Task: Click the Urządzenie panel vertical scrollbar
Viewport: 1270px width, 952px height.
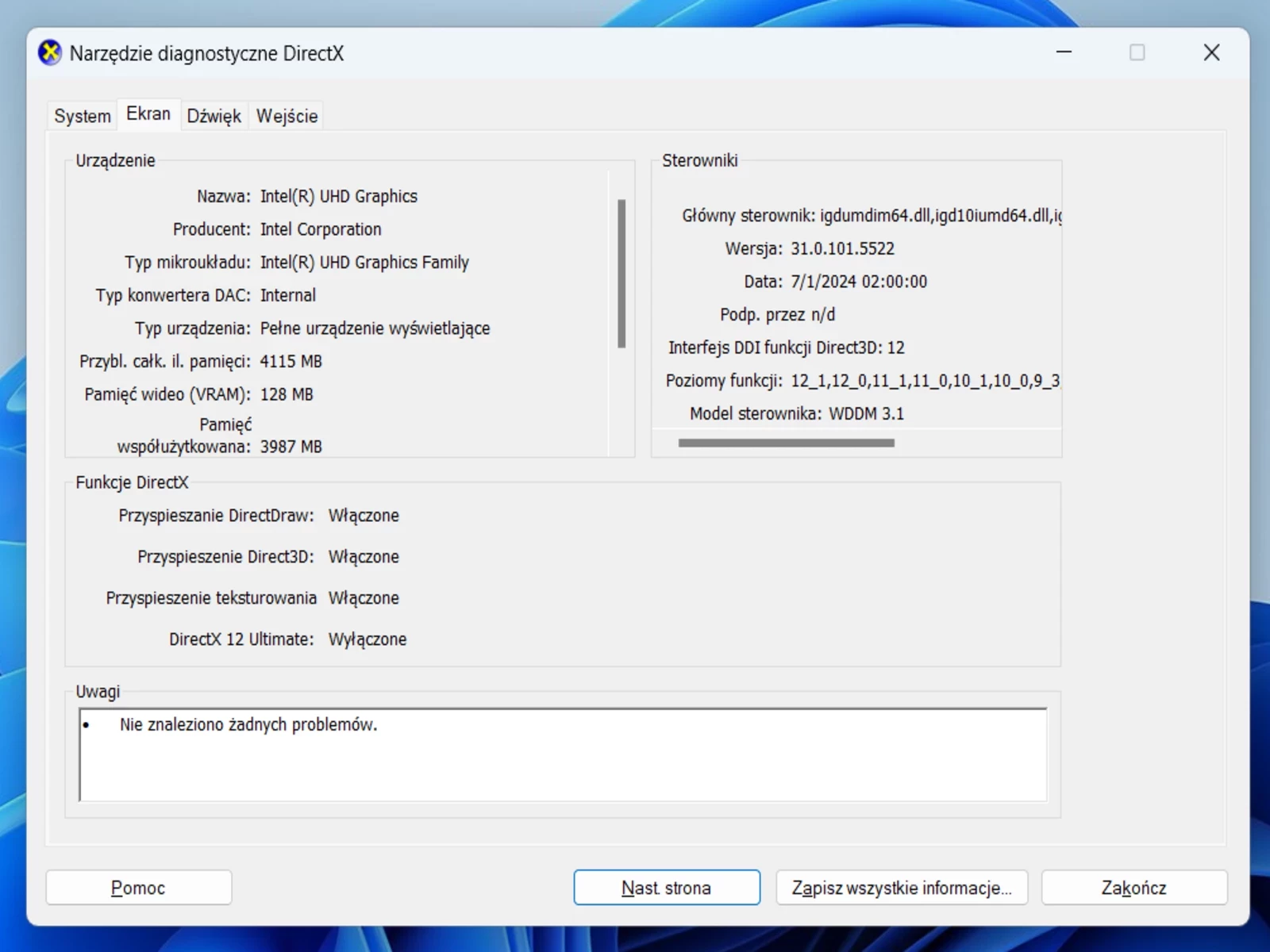Action: coord(622,274)
